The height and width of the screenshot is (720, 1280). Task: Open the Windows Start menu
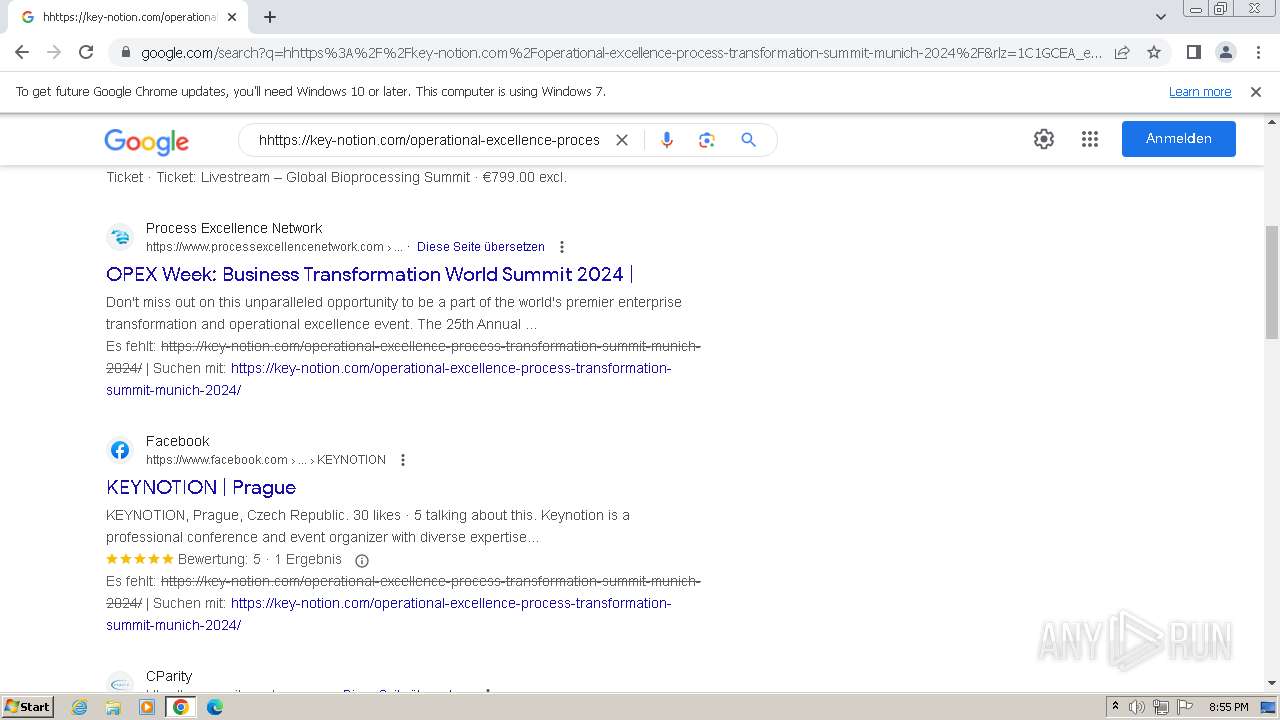click(27, 707)
